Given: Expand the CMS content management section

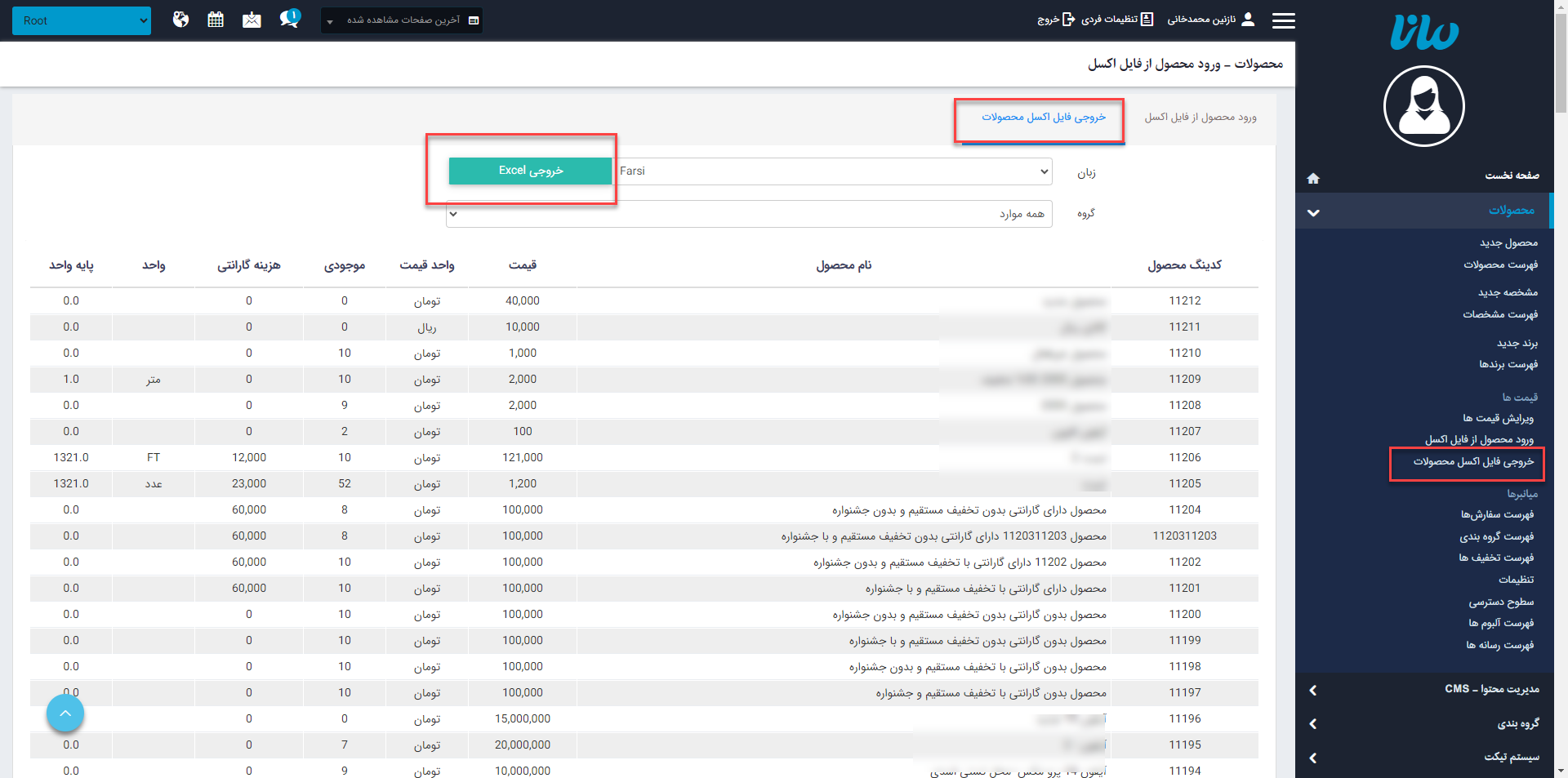Looking at the screenshot, I should point(1425,689).
